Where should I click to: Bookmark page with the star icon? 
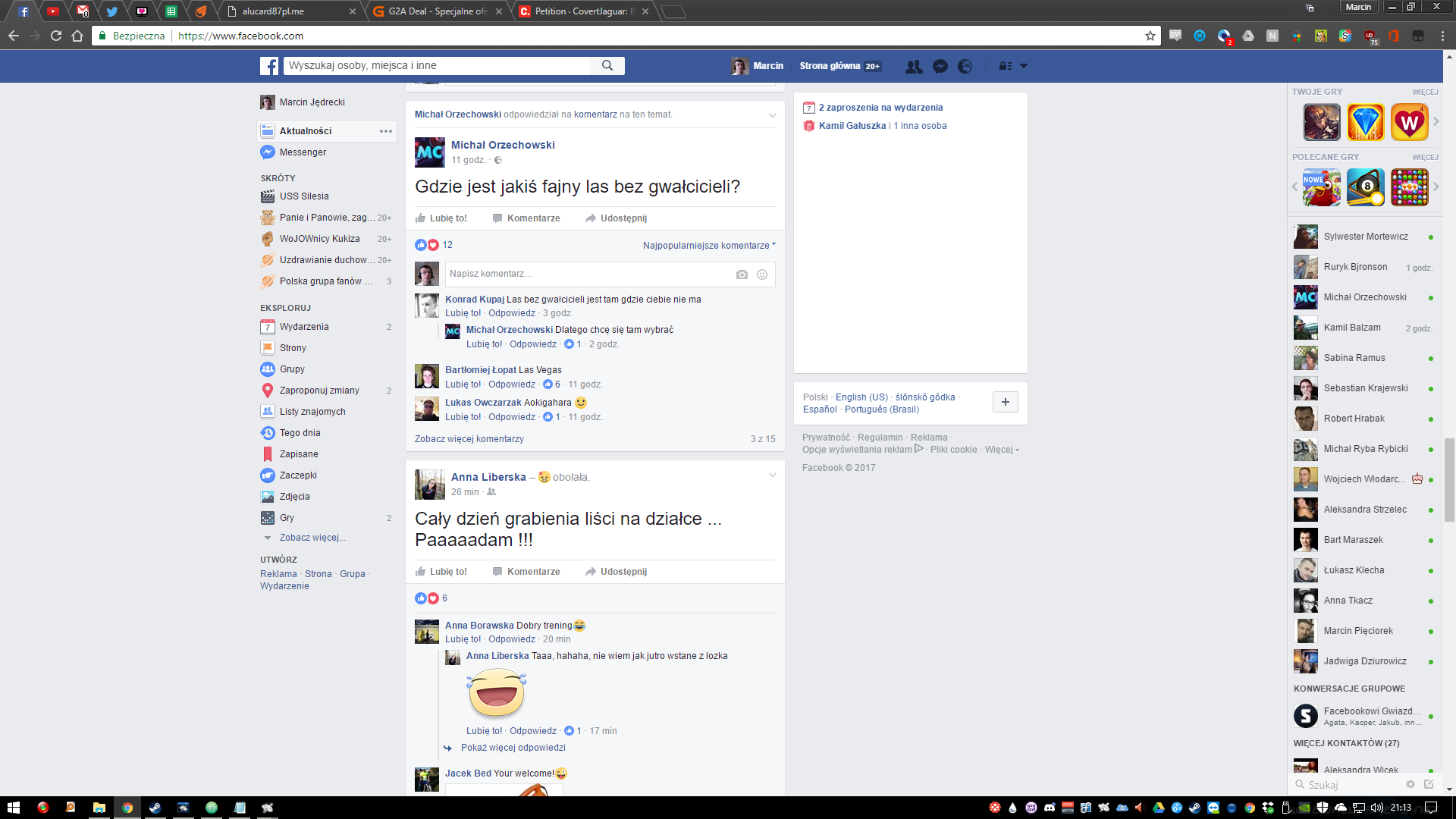click(x=1150, y=36)
